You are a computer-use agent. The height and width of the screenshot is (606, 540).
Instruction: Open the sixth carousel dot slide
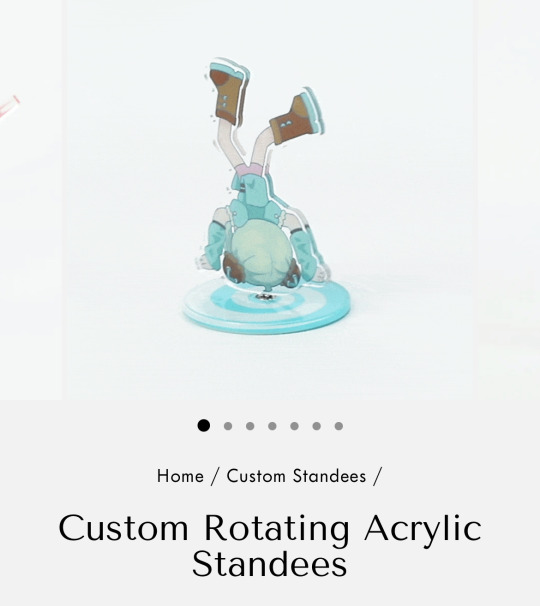pyautogui.click(x=317, y=426)
